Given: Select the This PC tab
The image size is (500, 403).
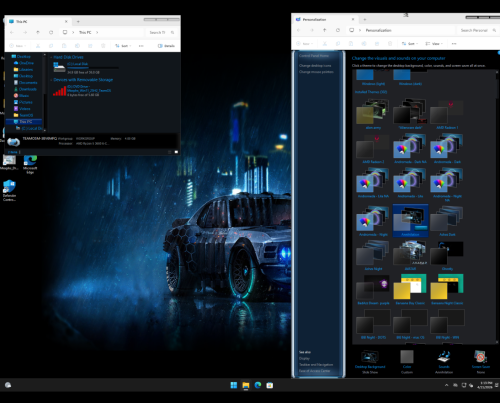Looking at the screenshot, I should tap(38, 21).
